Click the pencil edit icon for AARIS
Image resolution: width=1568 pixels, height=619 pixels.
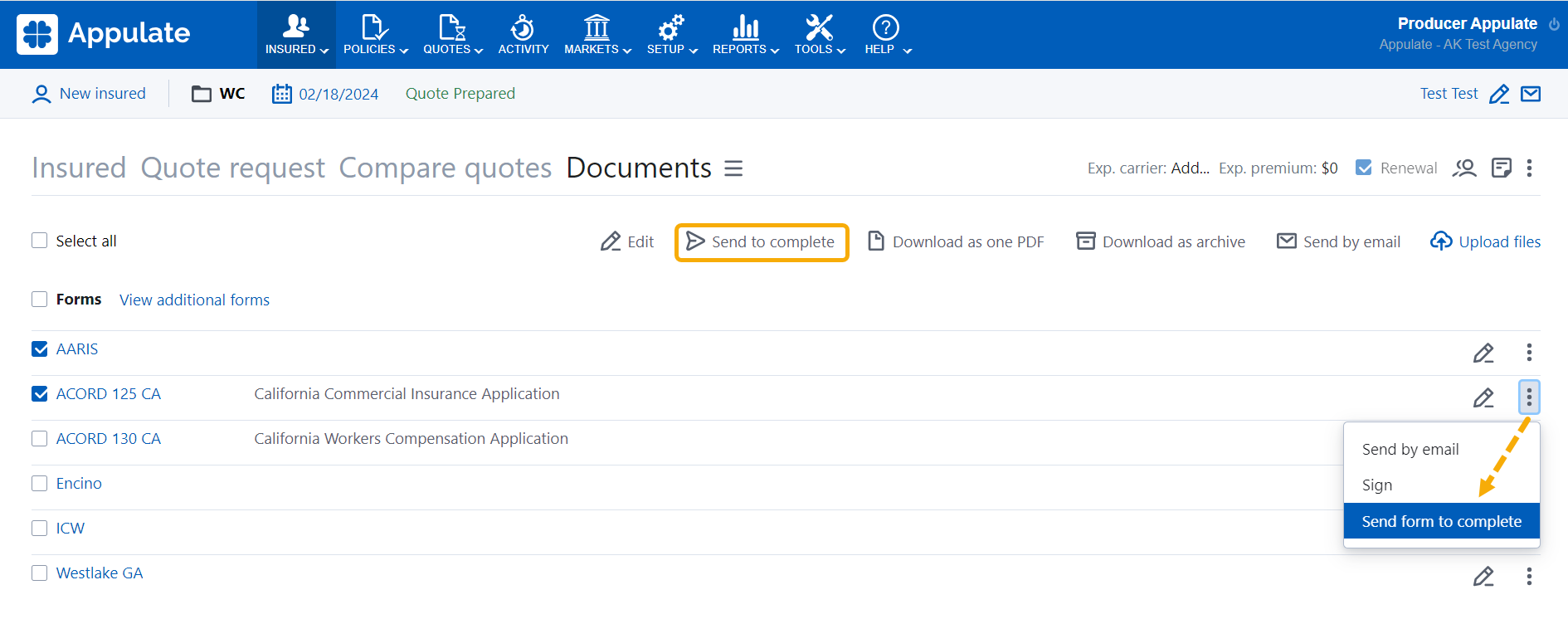[1483, 353]
